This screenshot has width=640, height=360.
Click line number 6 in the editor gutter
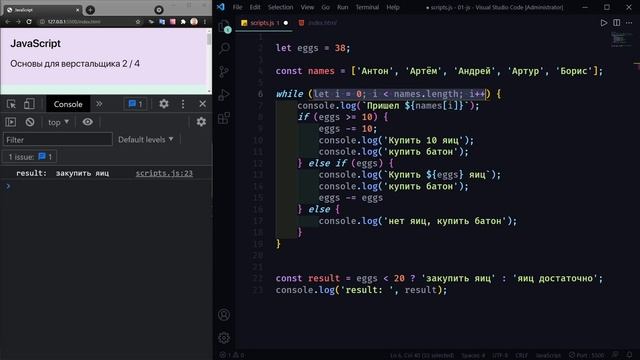click(x=260, y=94)
